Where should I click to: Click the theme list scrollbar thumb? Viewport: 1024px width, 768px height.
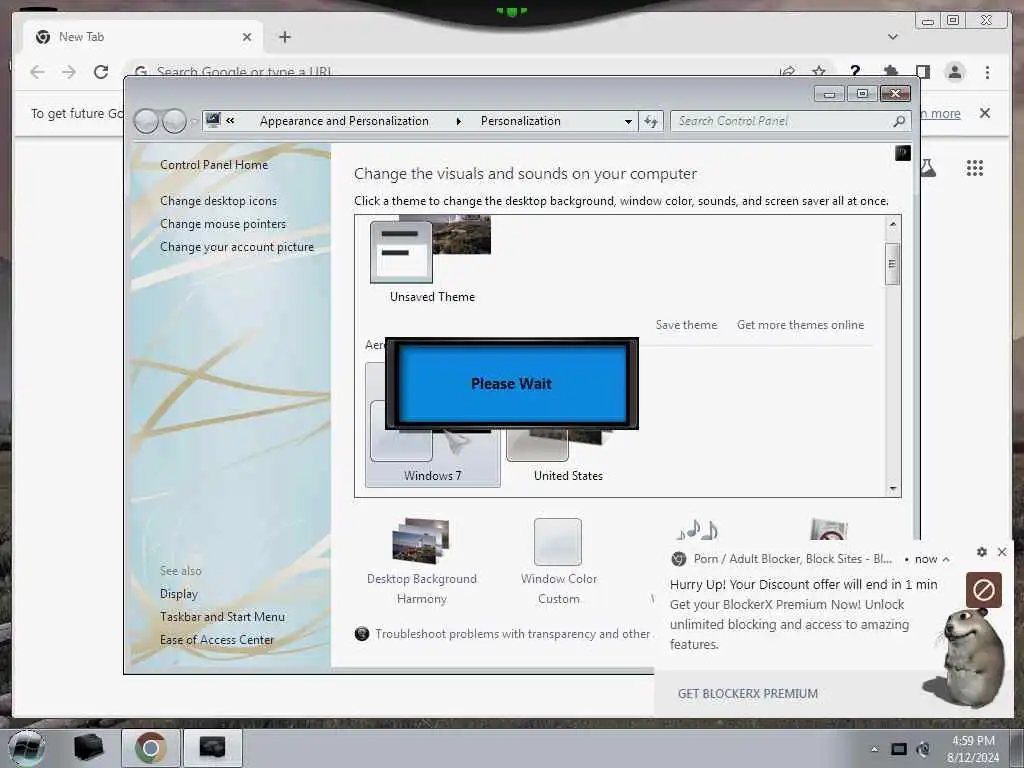point(892,264)
